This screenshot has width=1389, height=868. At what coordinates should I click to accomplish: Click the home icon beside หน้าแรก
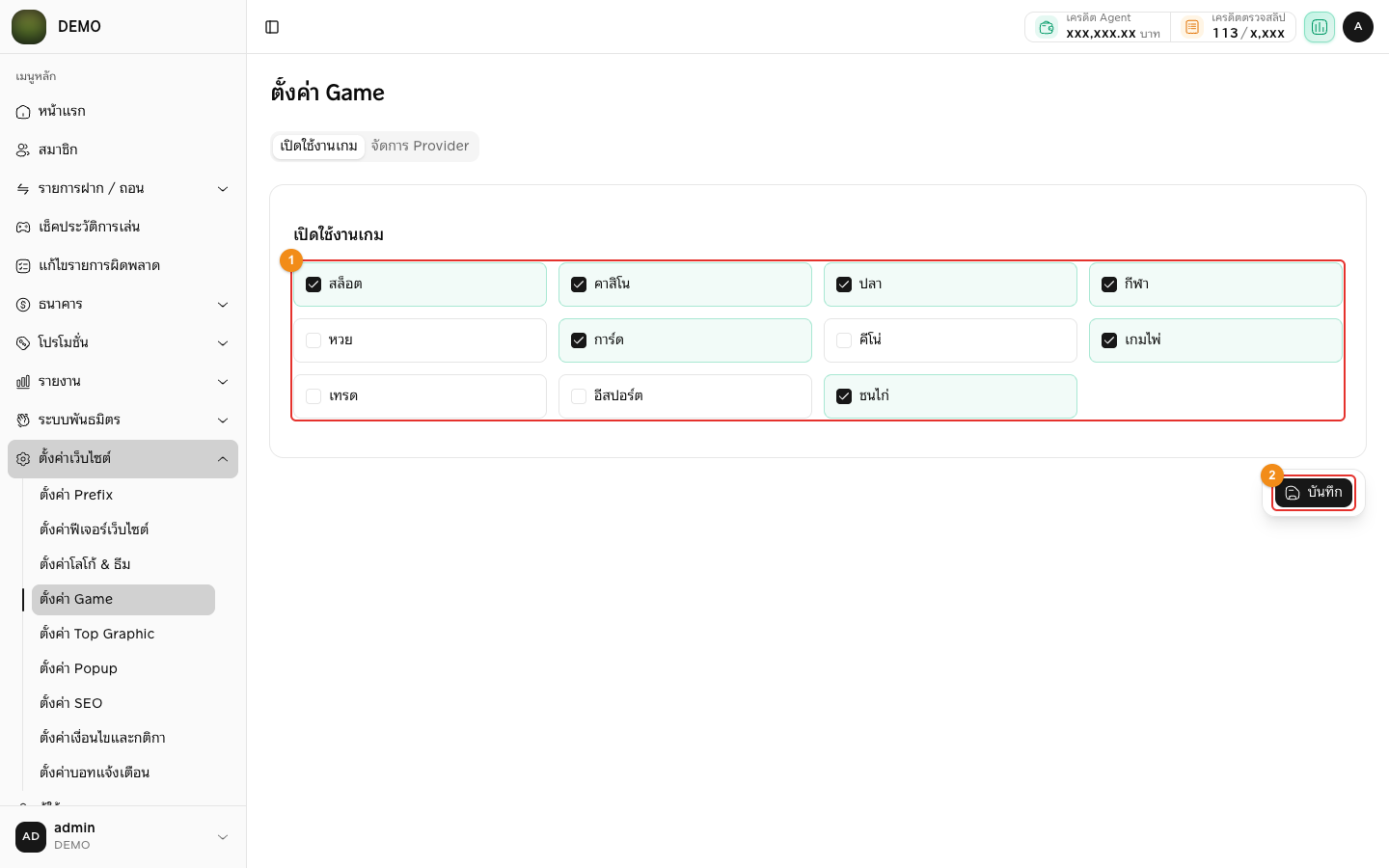point(23,112)
